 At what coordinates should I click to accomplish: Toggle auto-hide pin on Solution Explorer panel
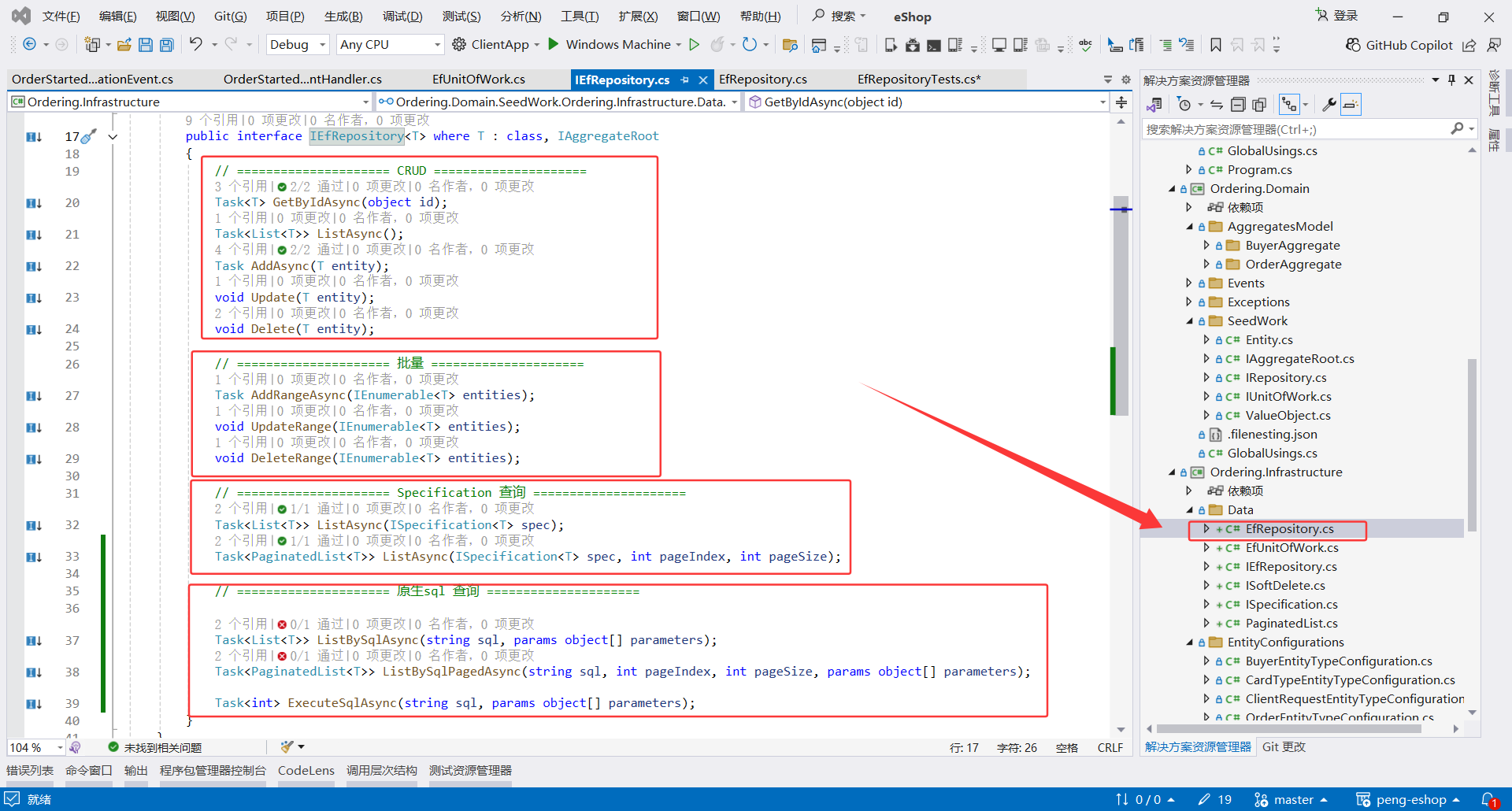click(1451, 80)
